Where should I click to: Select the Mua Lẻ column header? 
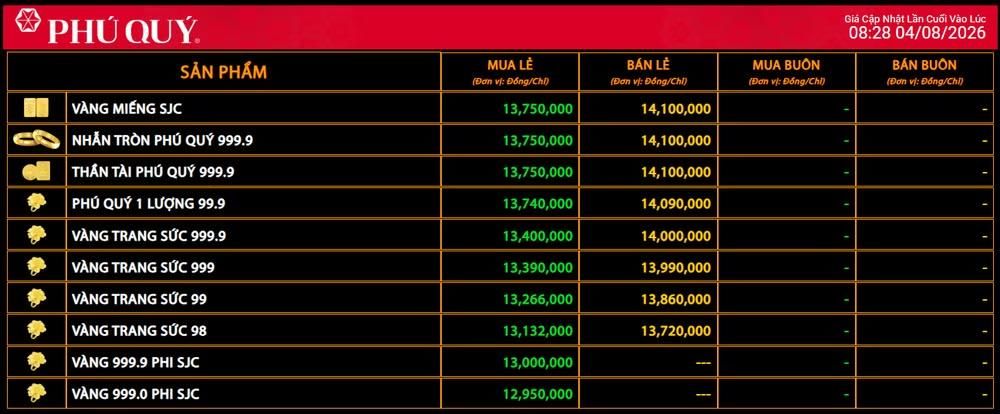(510, 71)
